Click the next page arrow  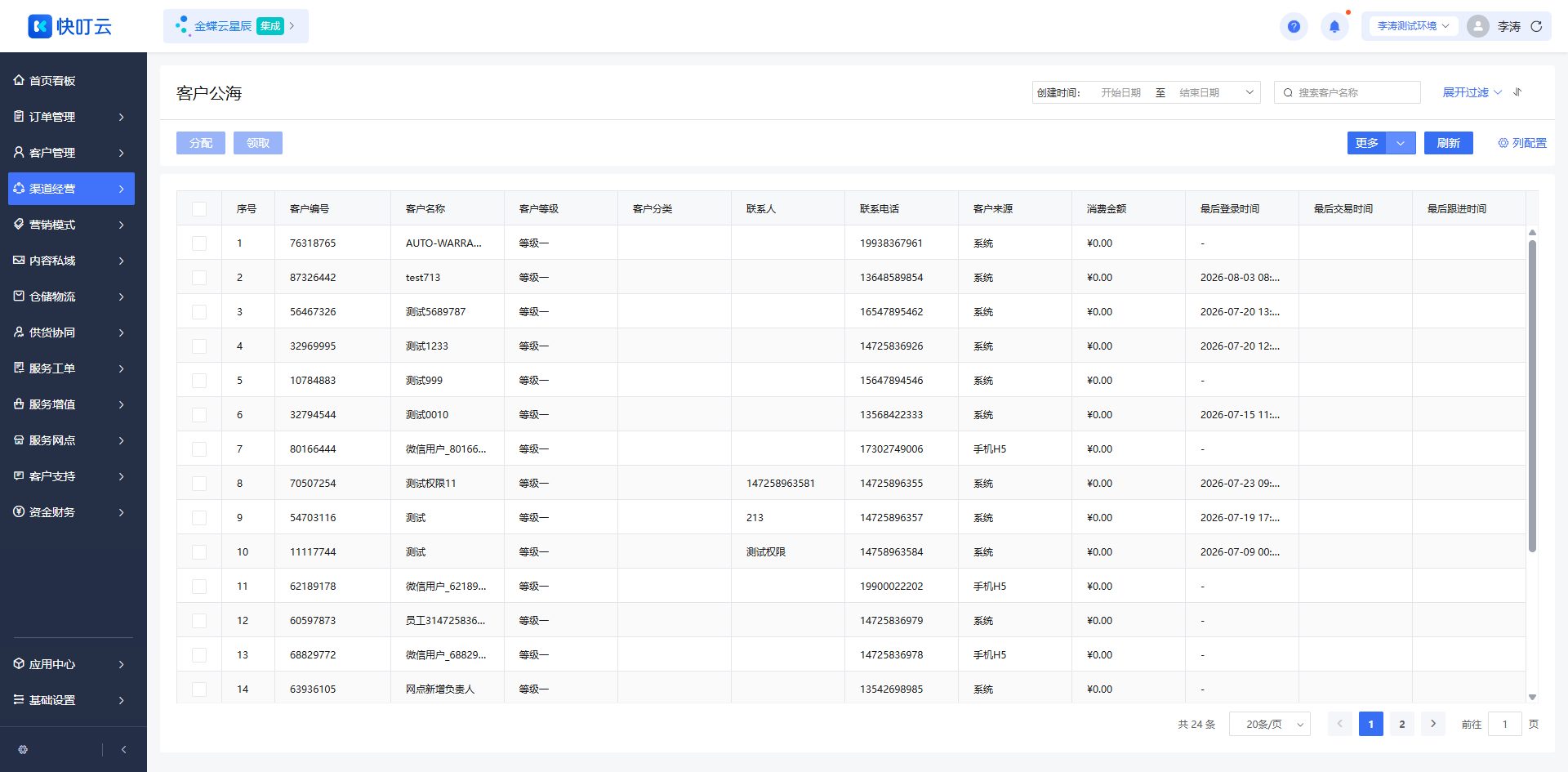click(x=1433, y=724)
